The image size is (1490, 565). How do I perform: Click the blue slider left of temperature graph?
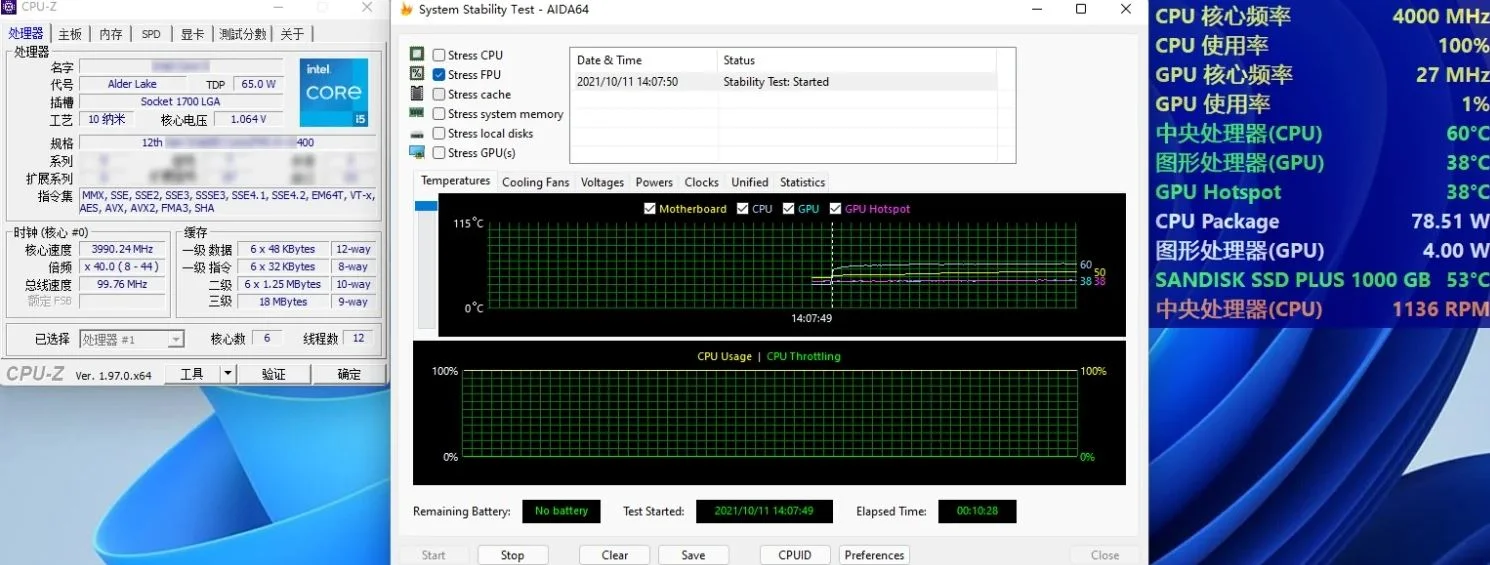coord(426,205)
